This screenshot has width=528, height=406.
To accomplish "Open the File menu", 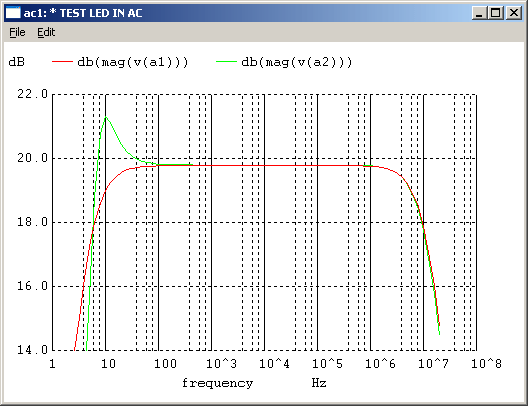I will [x=17, y=32].
